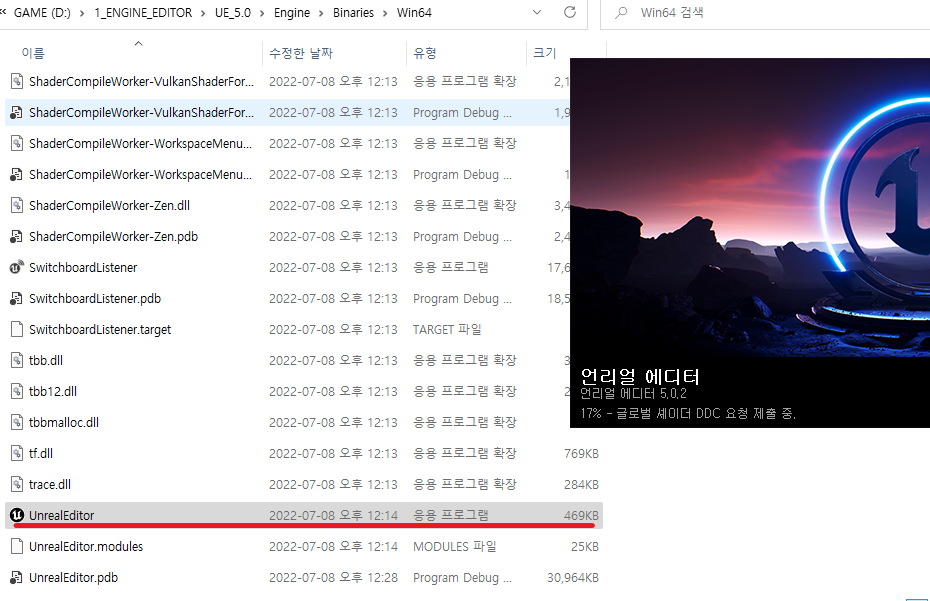Viewport: 930px width, 601px height.
Task: Select the ShaderCompileWorker-Zen.dll file name
Action: (109, 205)
